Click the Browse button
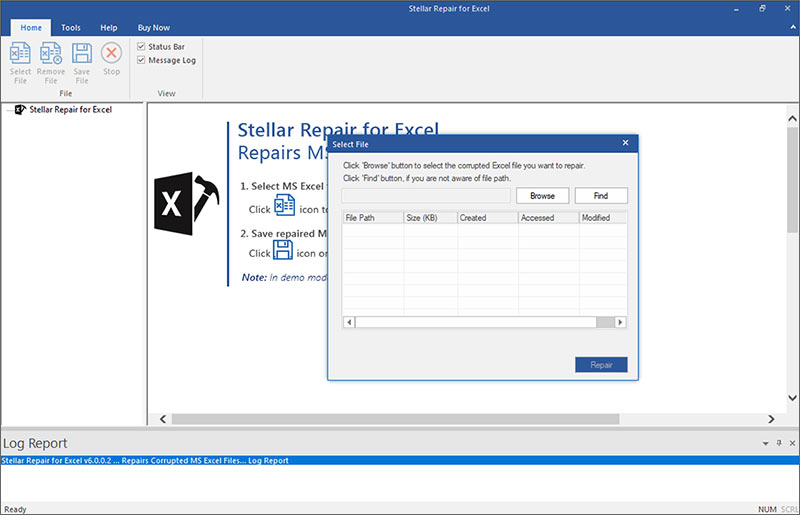This screenshot has width=800, height=515. coord(542,195)
